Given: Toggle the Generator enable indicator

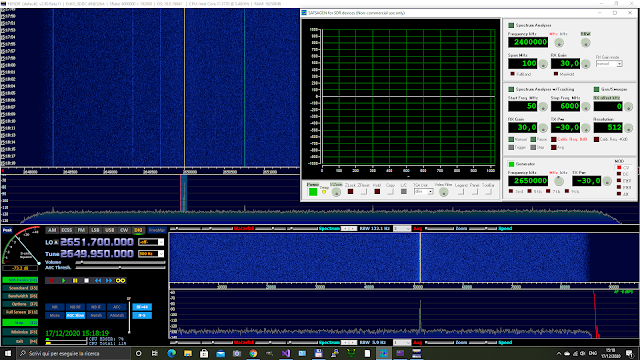Looking at the screenshot, I should click(511, 164).
